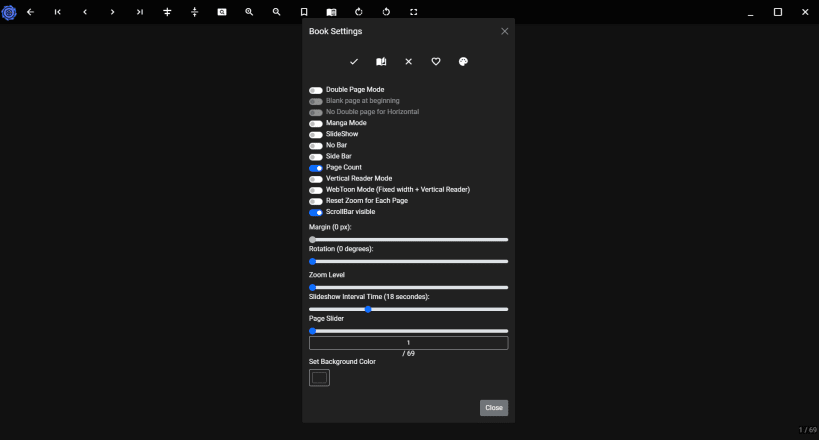
Task: Click the Zoom Level slider
Action: 408,287
